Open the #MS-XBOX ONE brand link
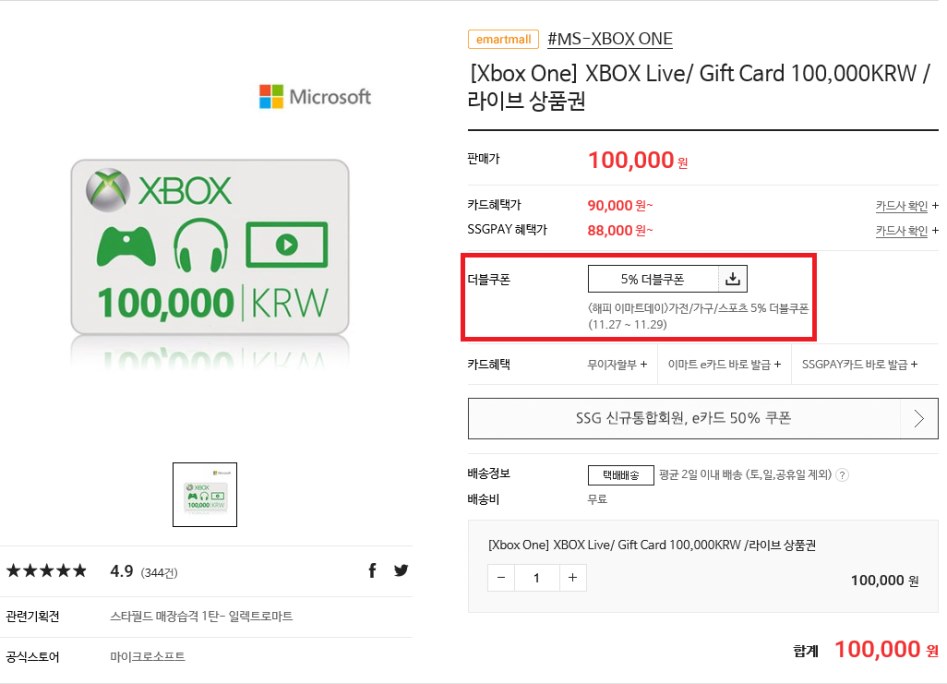The image size is (947, 684). coord(610,39)
